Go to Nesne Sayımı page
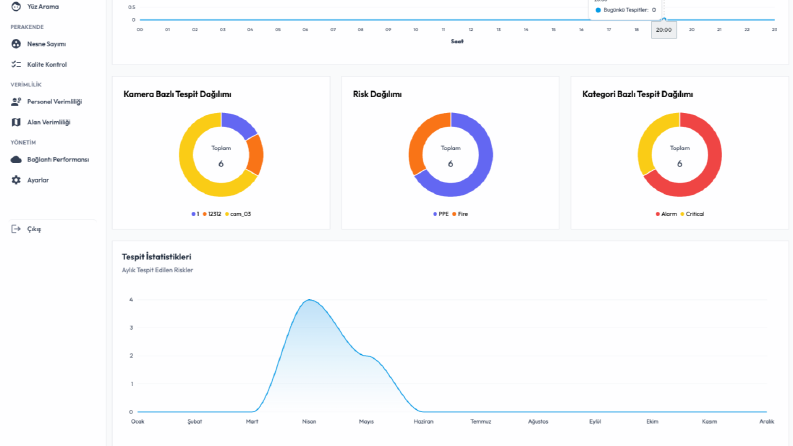 47,44
